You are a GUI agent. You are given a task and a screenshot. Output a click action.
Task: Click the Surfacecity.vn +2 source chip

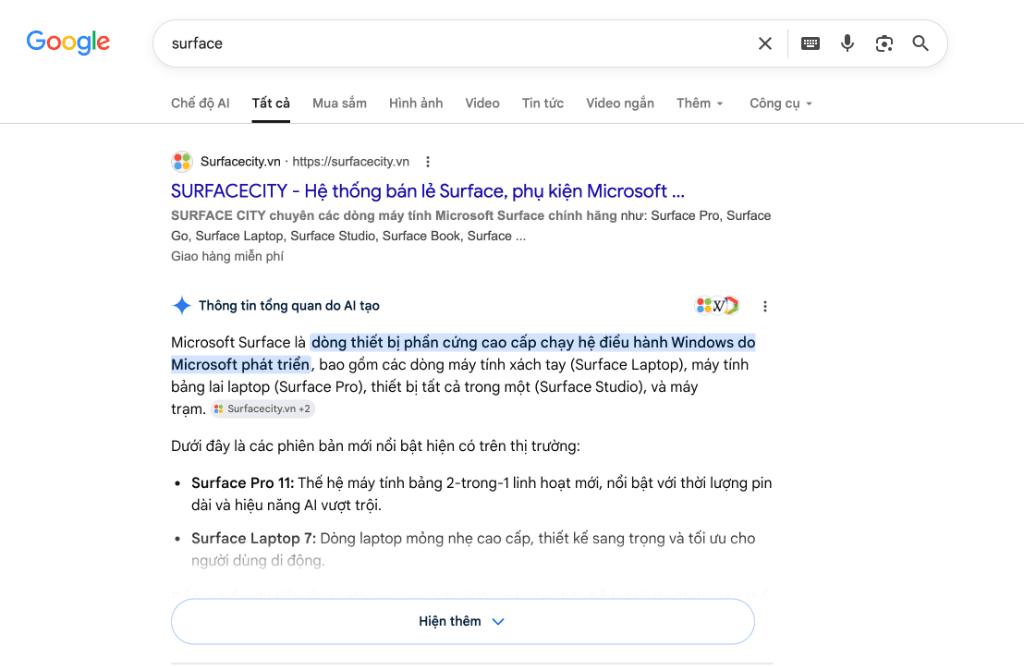pyautogui.click(x=263, y=409)
